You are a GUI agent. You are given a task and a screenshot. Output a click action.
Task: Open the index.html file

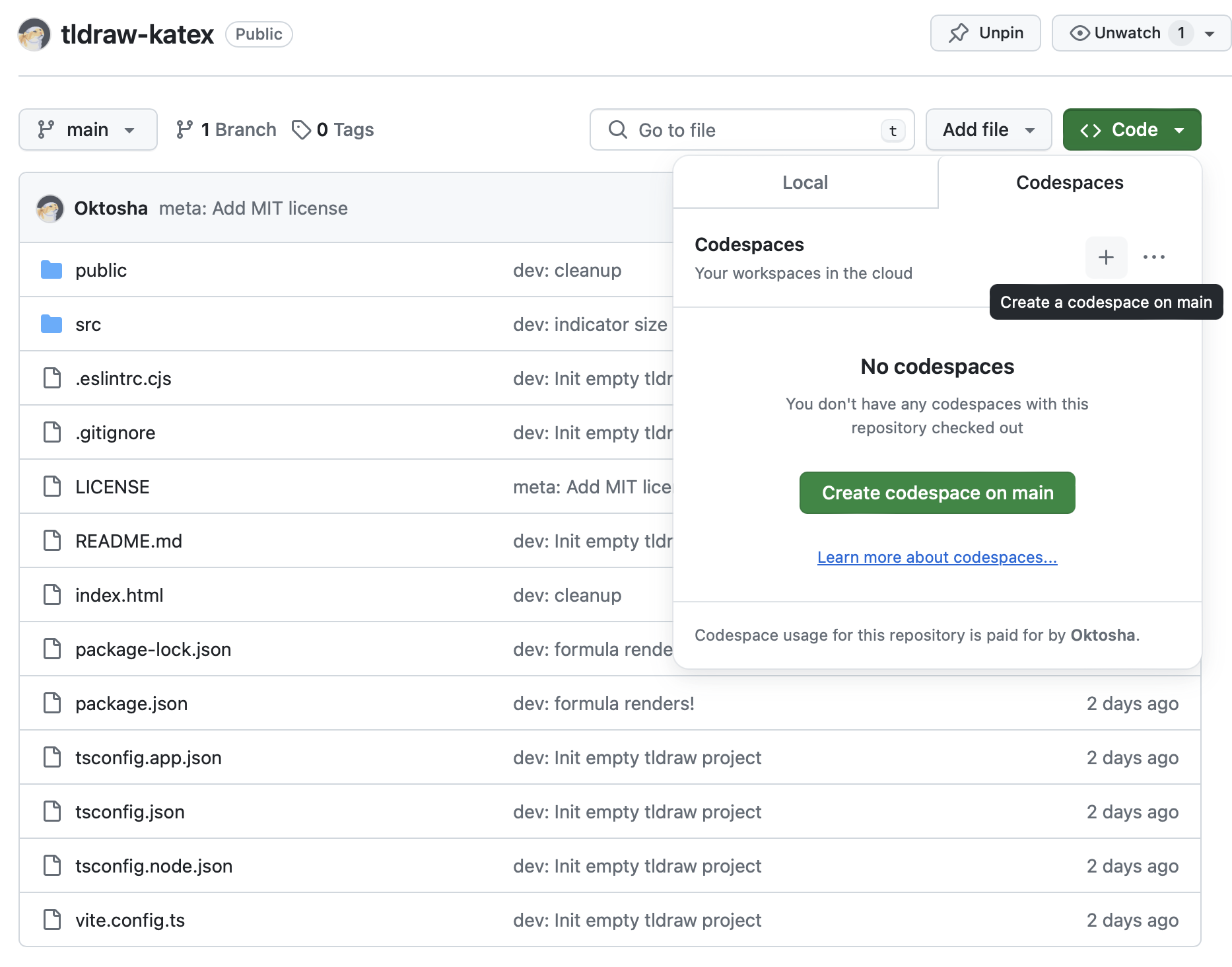coord(120,596)
